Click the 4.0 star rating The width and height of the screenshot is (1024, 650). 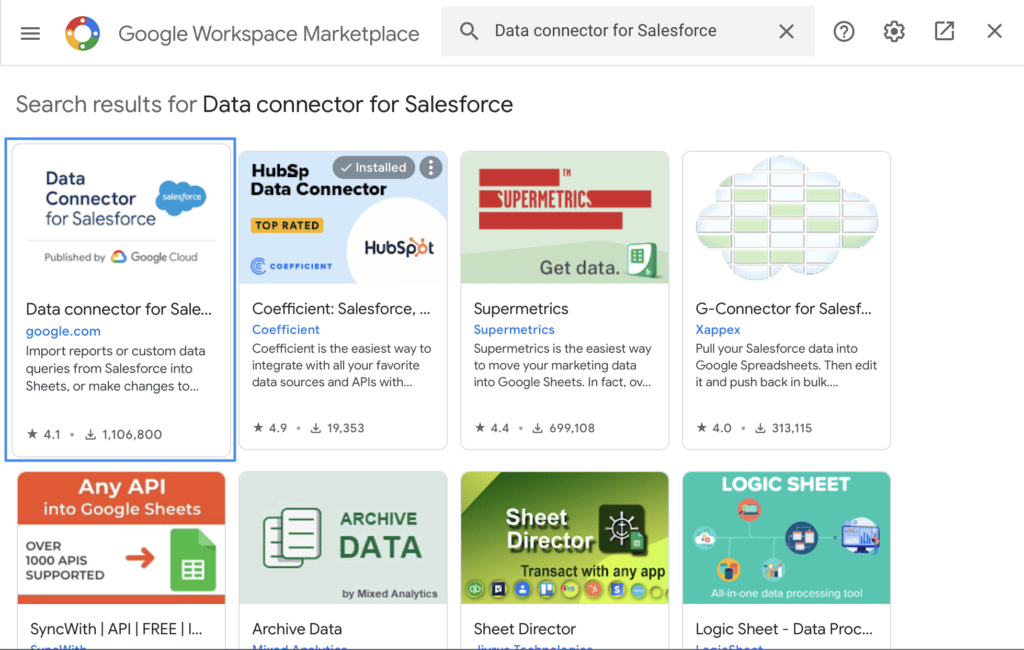tap(714, 428)
